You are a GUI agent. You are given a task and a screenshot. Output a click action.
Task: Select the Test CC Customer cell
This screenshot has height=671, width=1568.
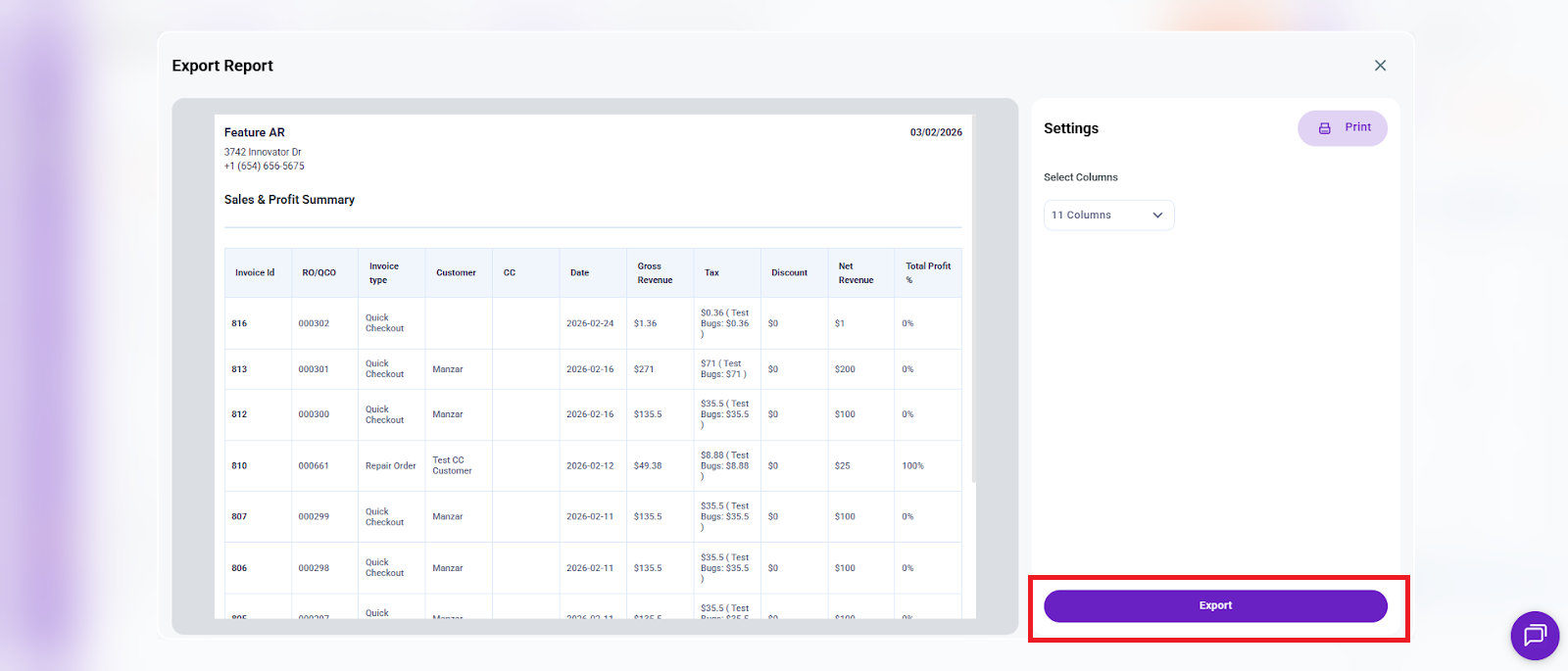click(x=452, y=465)
